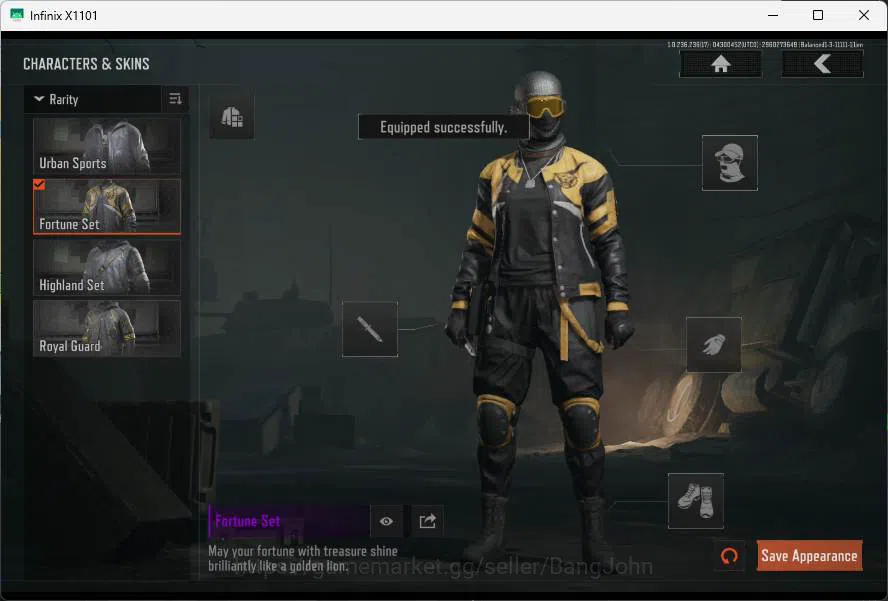Select the gloves equipment slot

tap(714, 344)
